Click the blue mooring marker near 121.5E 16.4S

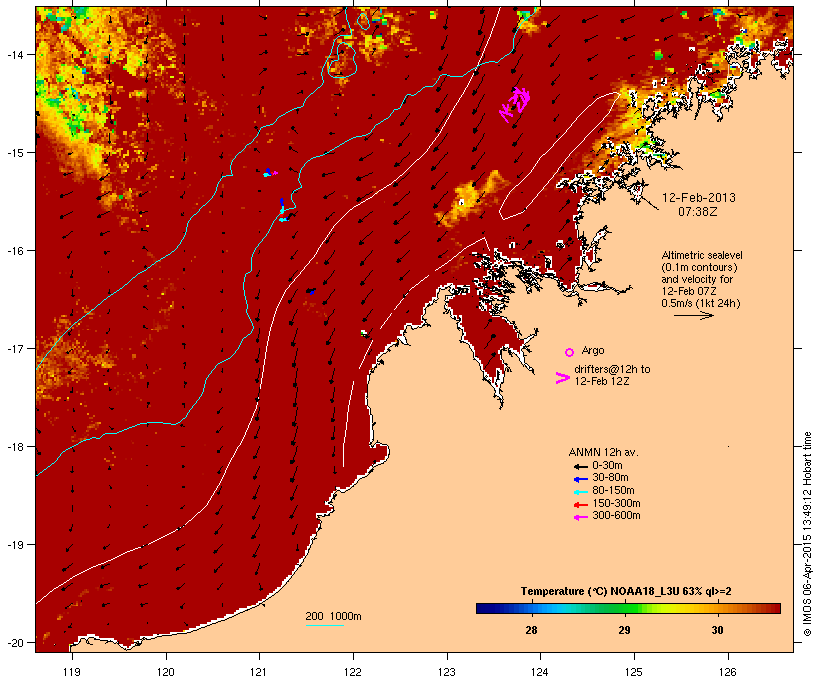(x=311, y=291)
